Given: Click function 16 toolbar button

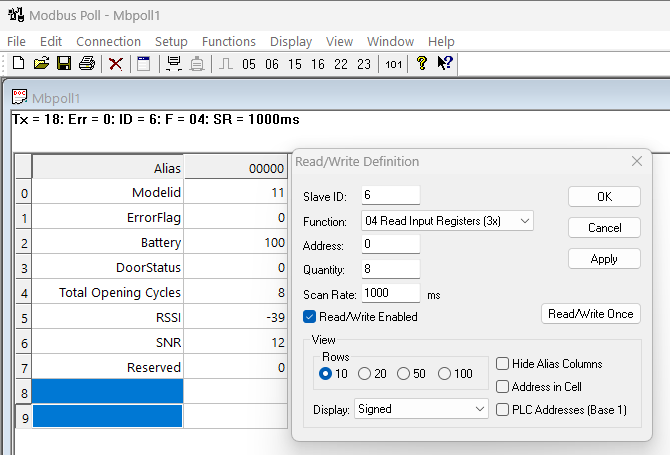Looking at the screenshot, I should coord(318,64).
